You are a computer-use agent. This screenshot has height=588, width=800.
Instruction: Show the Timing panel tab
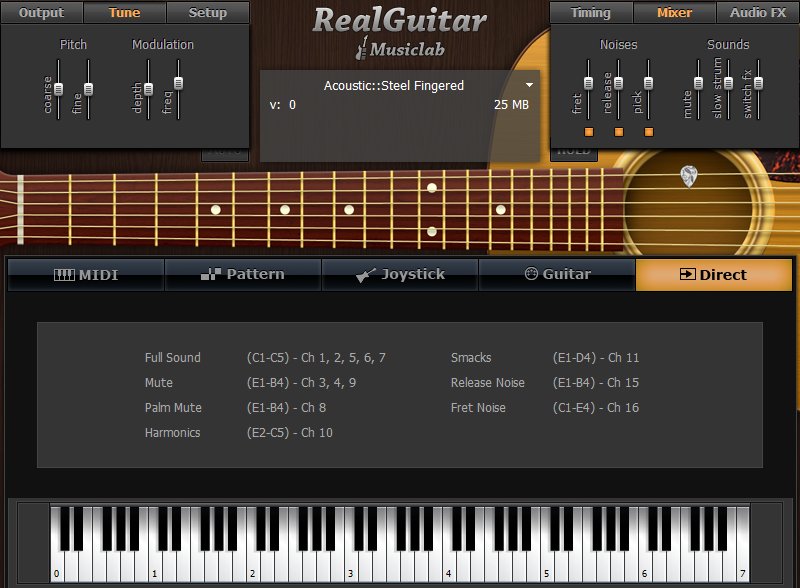591,13
